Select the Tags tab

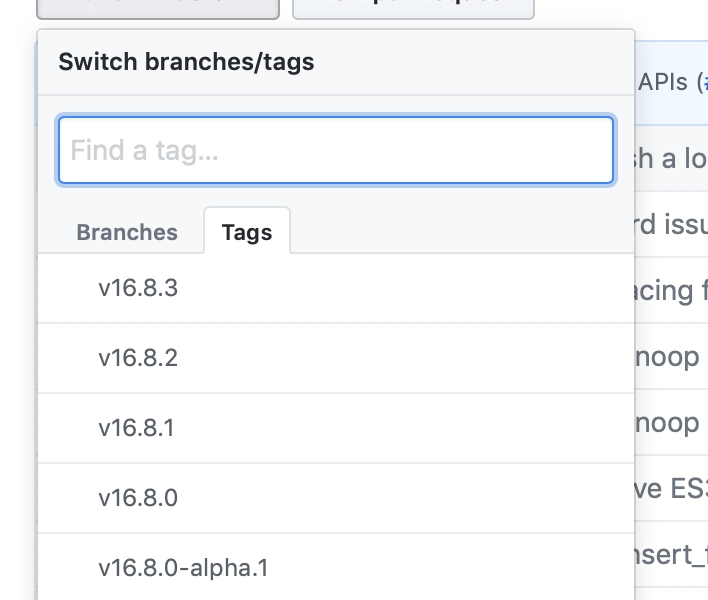[x=247, y=232]
